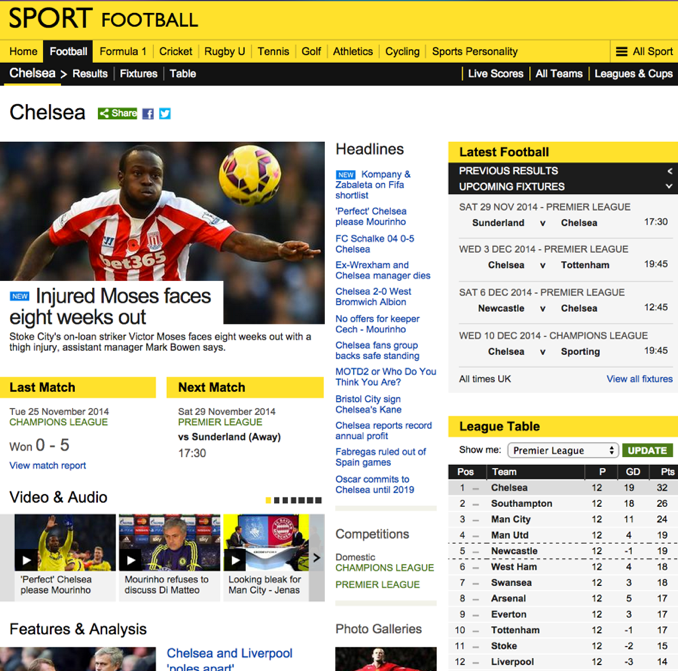Click the green Share button
678x671 pixels.
point(118,113)
